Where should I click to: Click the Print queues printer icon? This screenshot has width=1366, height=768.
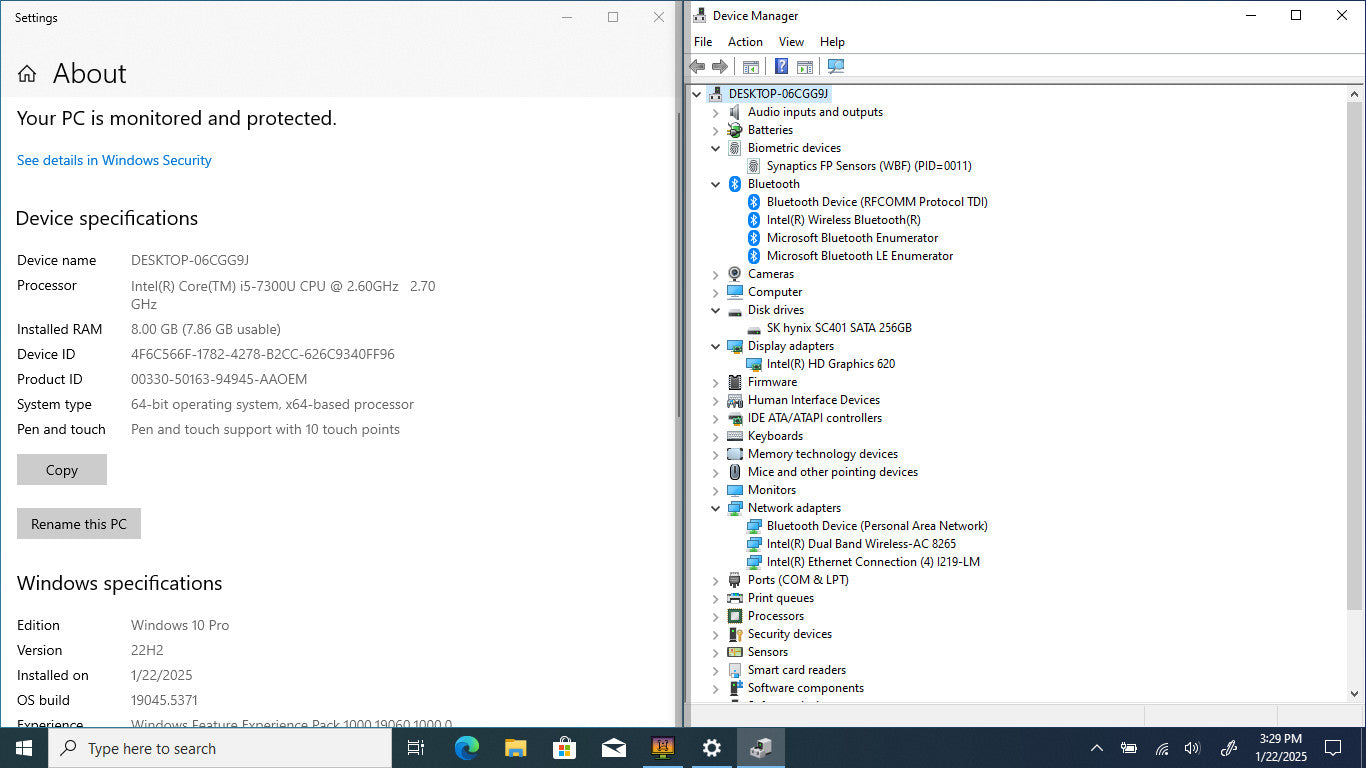point(735,598)
